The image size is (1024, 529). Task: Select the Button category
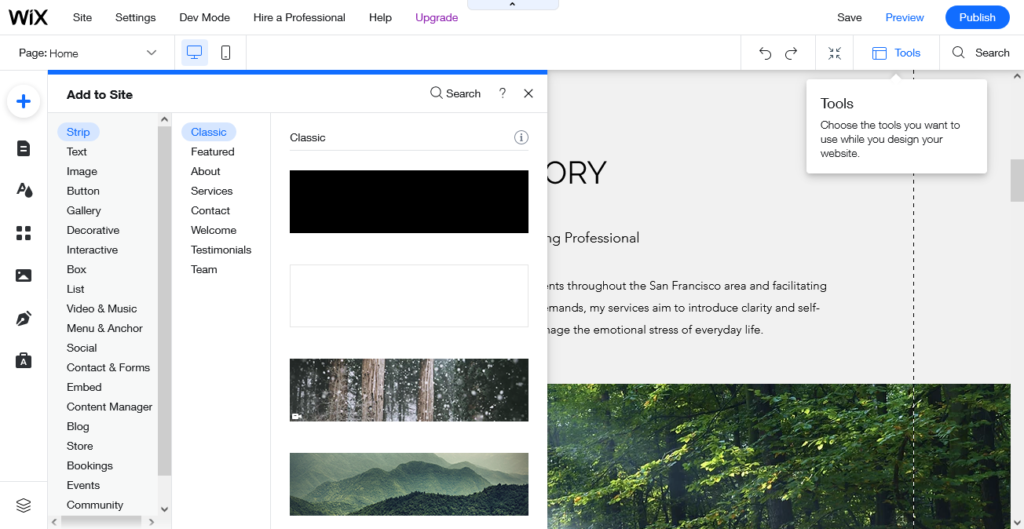tap(83, 191)
